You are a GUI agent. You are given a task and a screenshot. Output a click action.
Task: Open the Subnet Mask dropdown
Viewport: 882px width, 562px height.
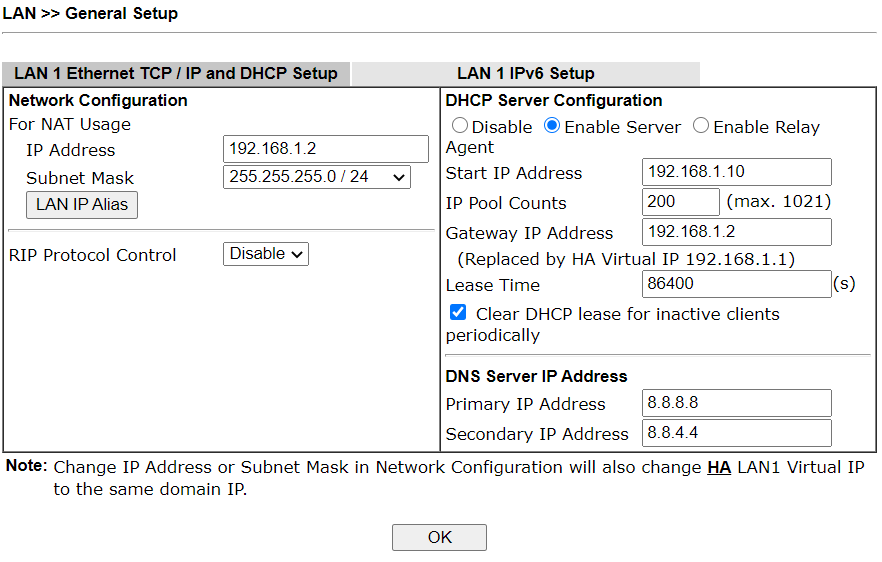click(317, 177)
